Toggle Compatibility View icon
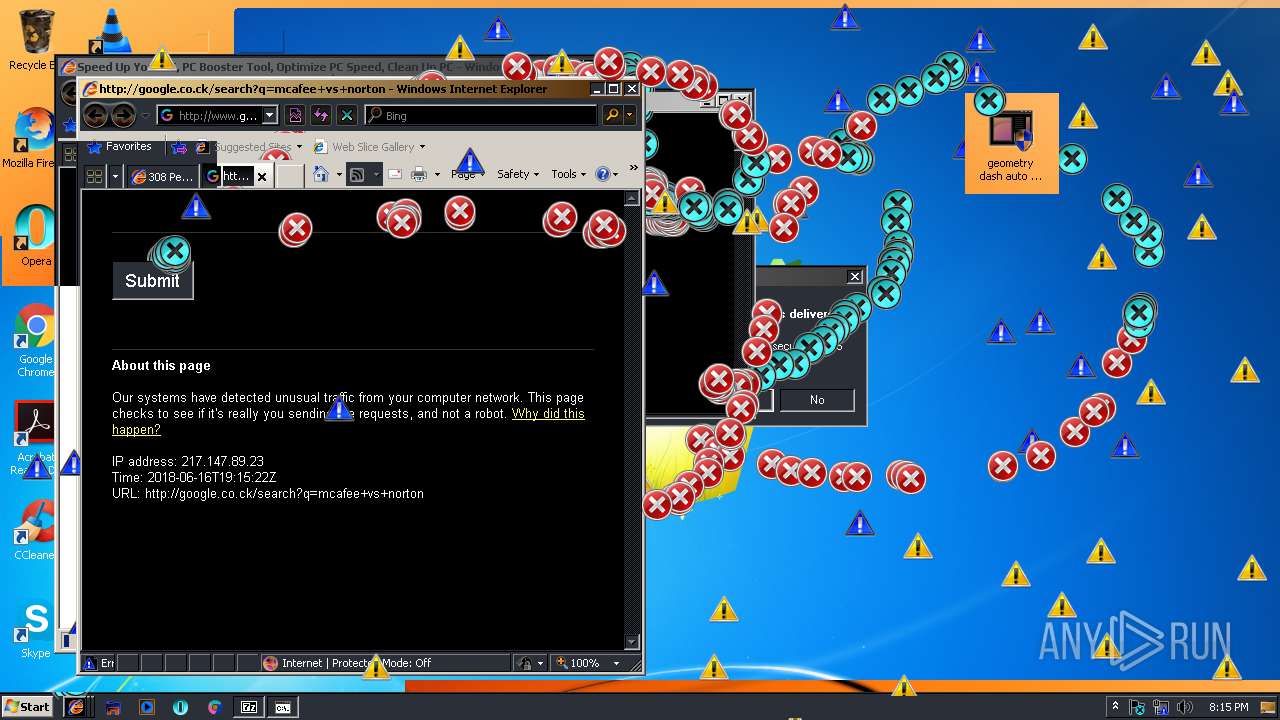The width and height of the screenshot is (1280, 720). coord(296,116)
